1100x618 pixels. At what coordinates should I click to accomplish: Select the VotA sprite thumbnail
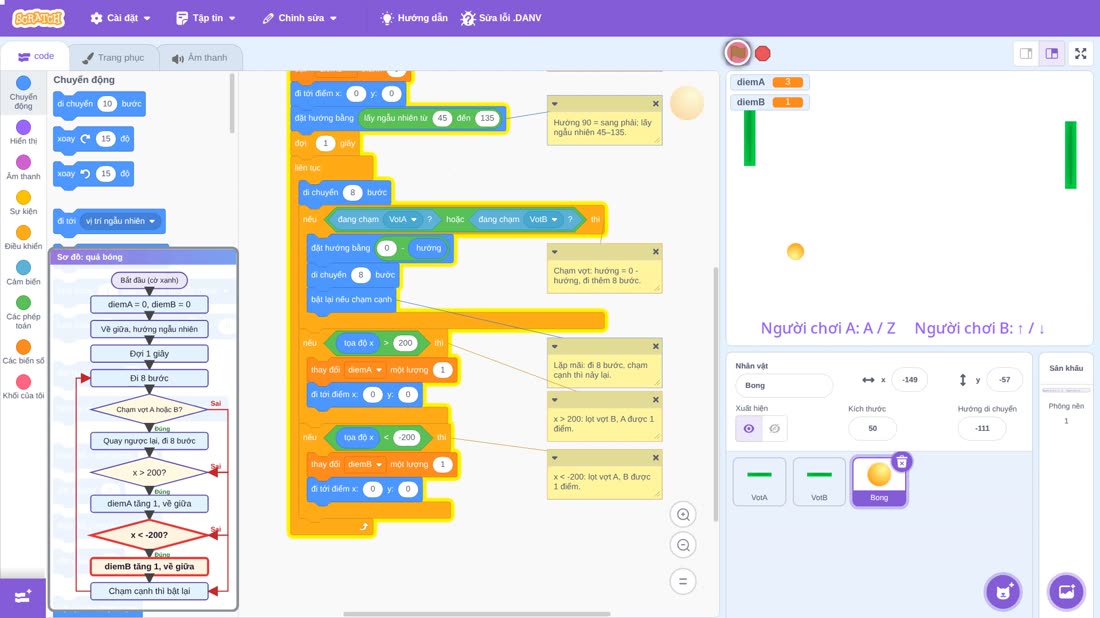tap(759, 481)
